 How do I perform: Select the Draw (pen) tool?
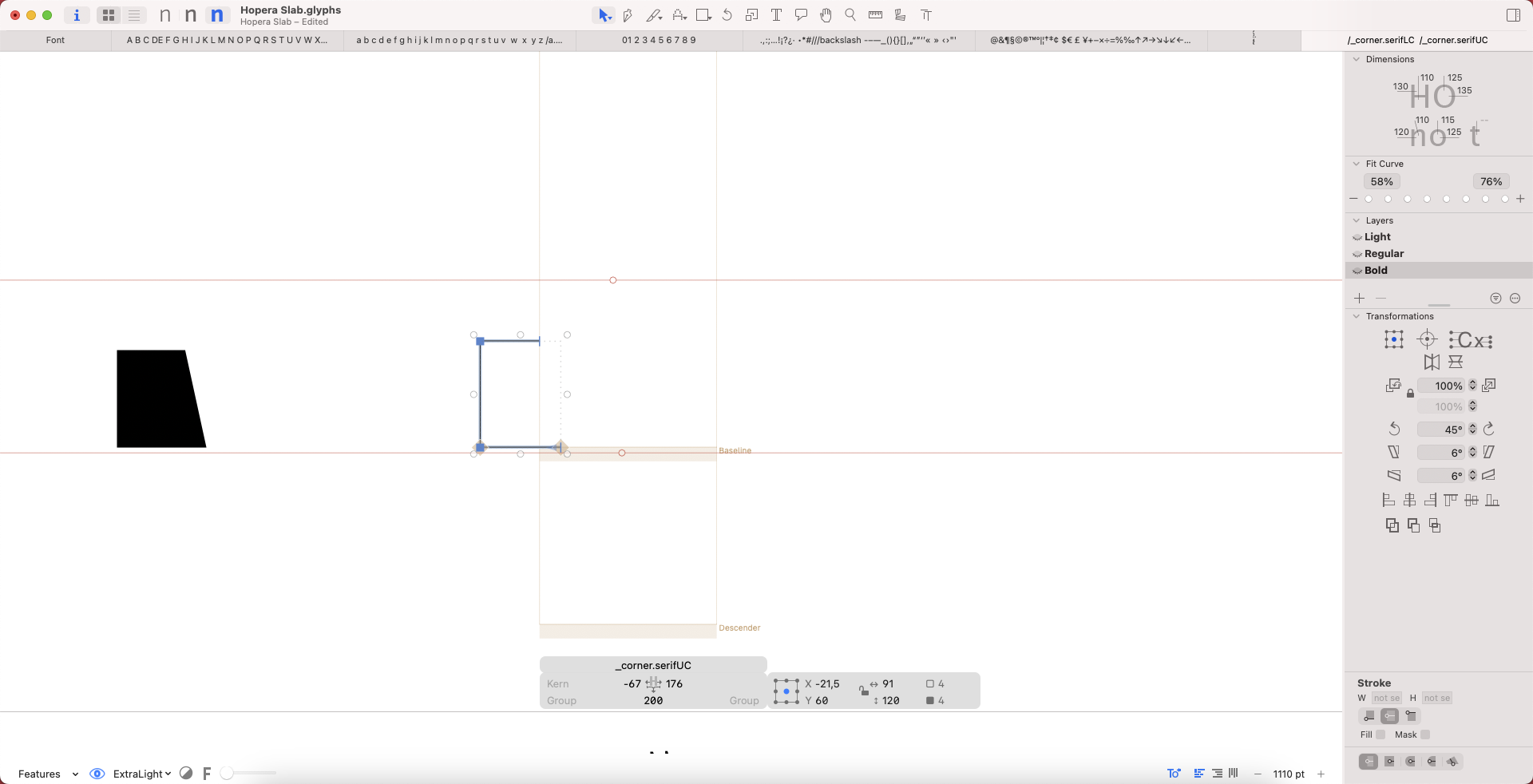[628, 15]
